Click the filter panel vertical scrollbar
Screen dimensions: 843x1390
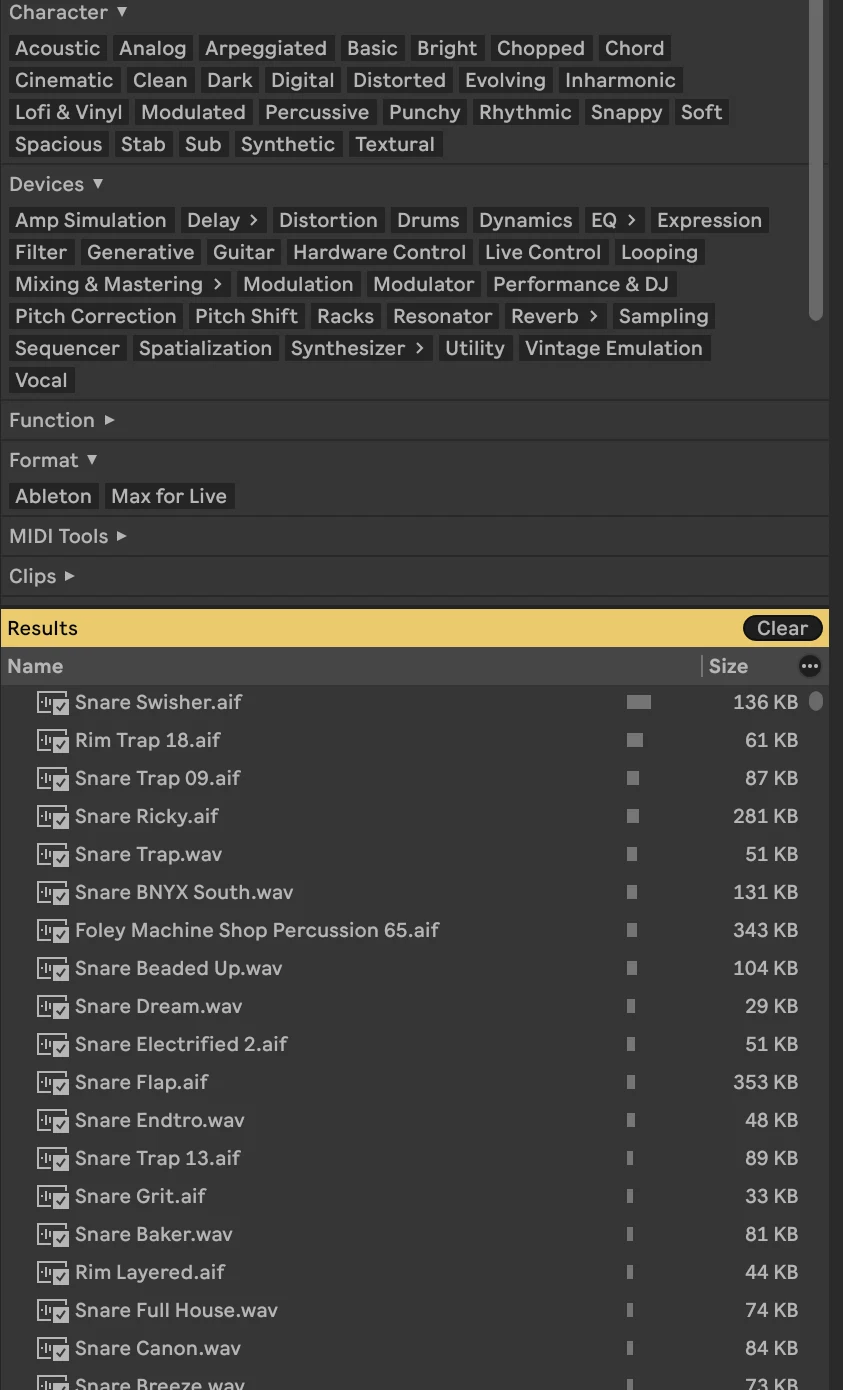coord(816,160)
